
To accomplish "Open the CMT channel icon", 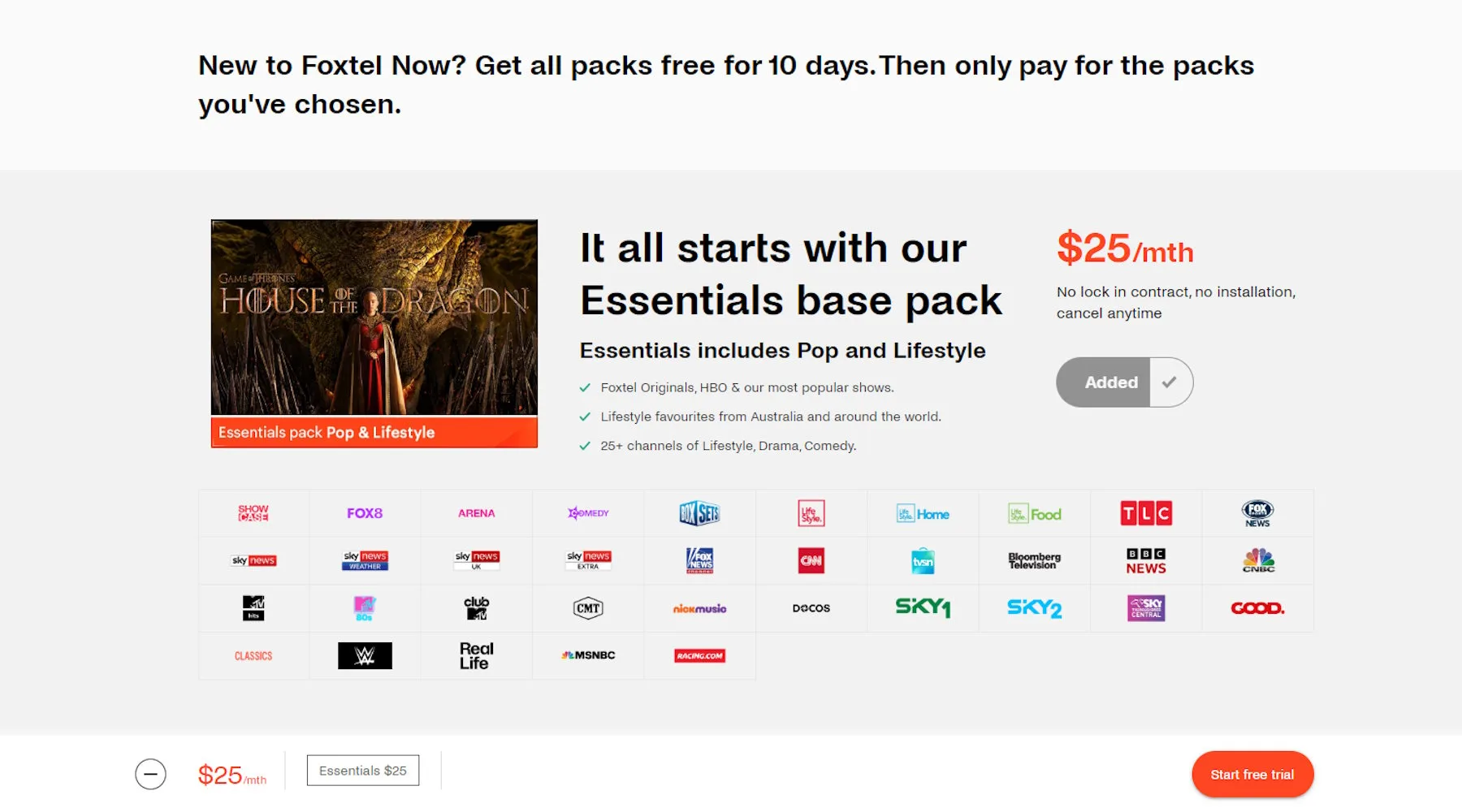I will [588, 608].
